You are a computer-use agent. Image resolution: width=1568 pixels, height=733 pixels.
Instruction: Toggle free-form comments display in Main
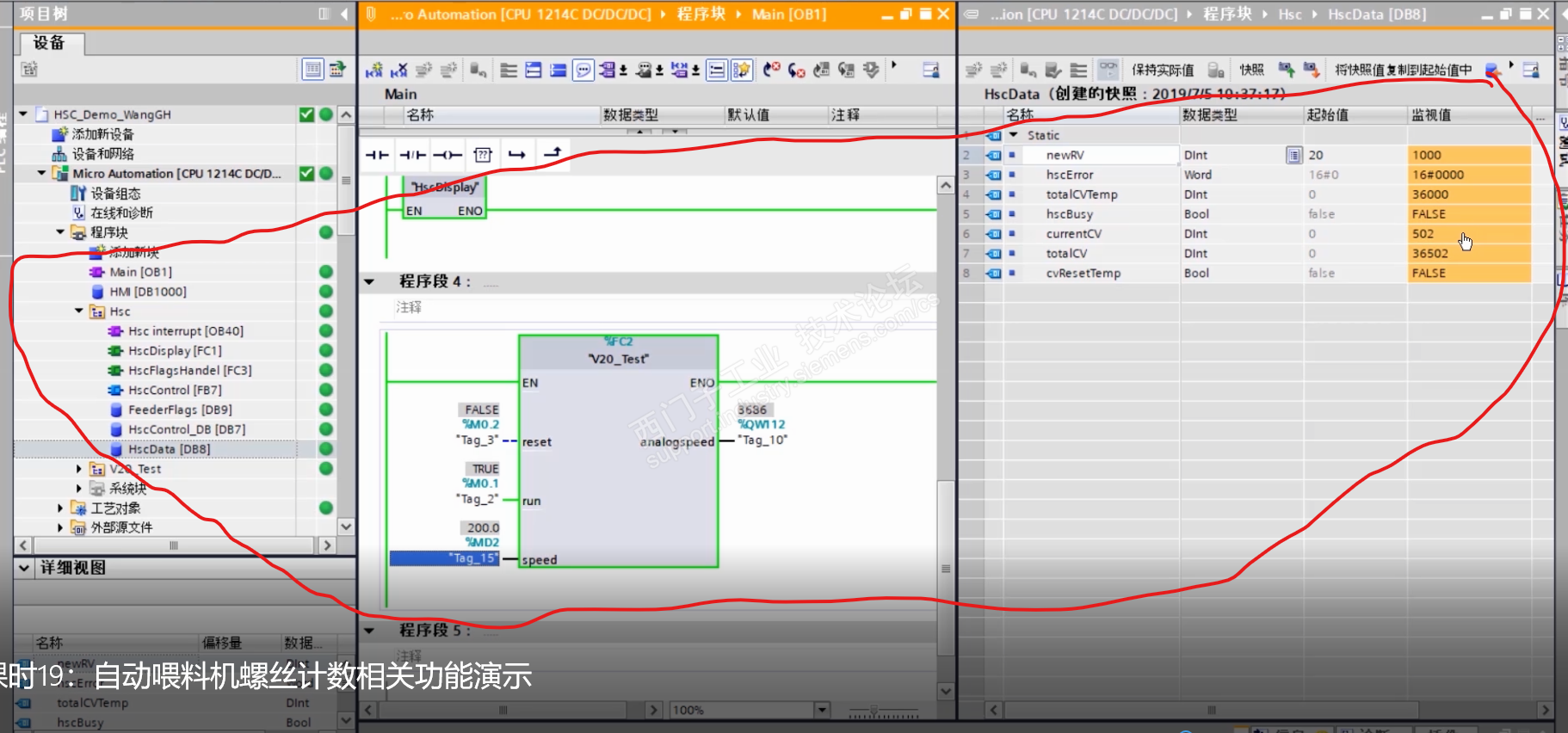(x=583, y=70)
